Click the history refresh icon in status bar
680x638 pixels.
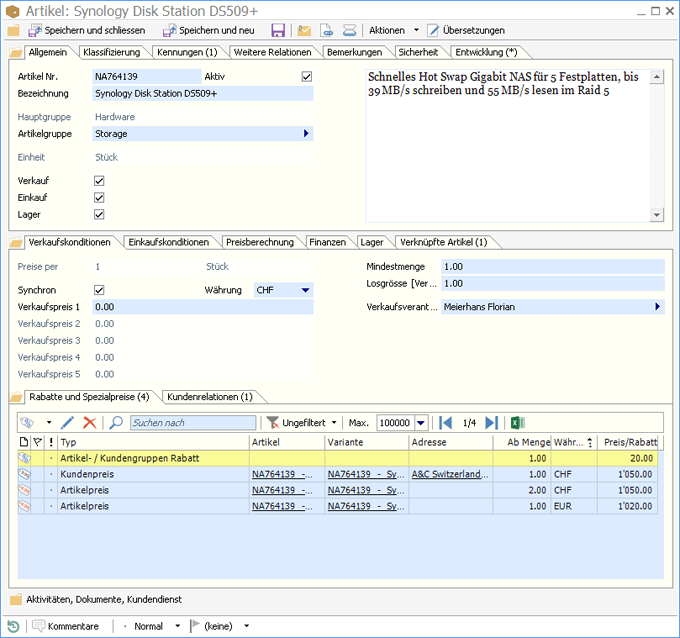click(13, 626)
